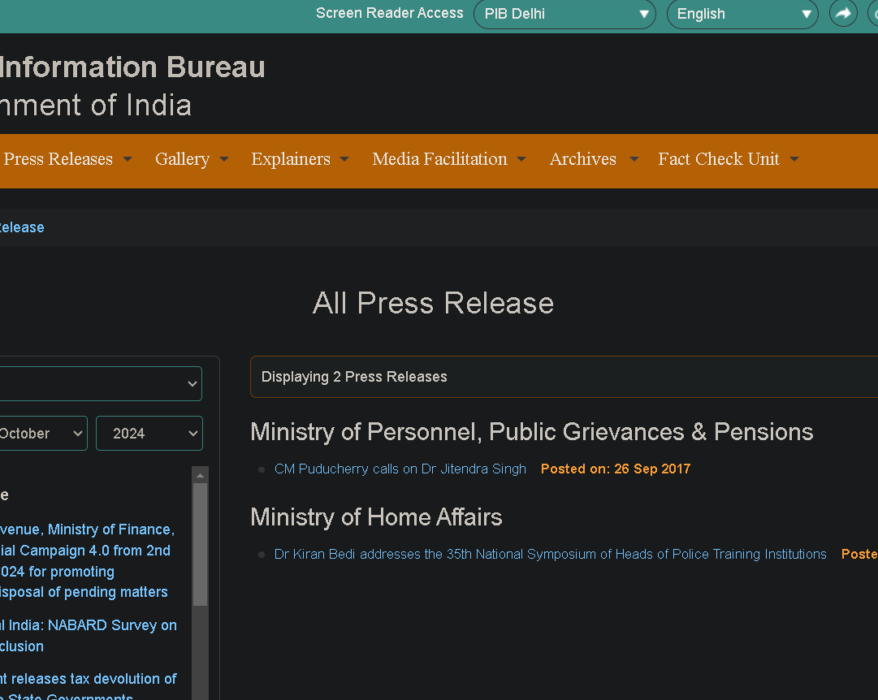
Task: Open the Archives menu
Action: tap(594, 159)
